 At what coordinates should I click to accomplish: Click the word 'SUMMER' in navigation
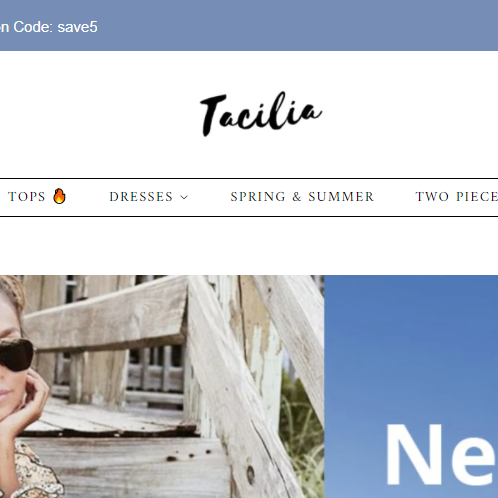(x=341, y=197)
